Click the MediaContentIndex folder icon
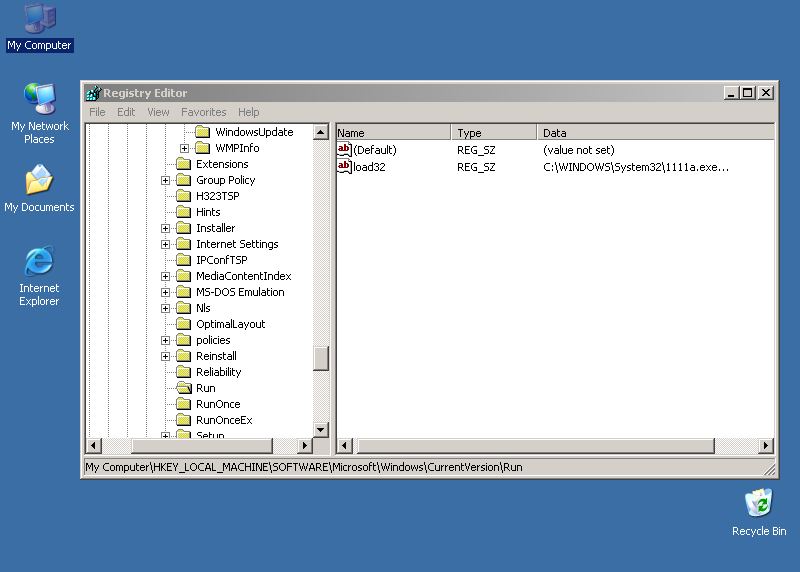800x572 pixels. tap(184, 276)
